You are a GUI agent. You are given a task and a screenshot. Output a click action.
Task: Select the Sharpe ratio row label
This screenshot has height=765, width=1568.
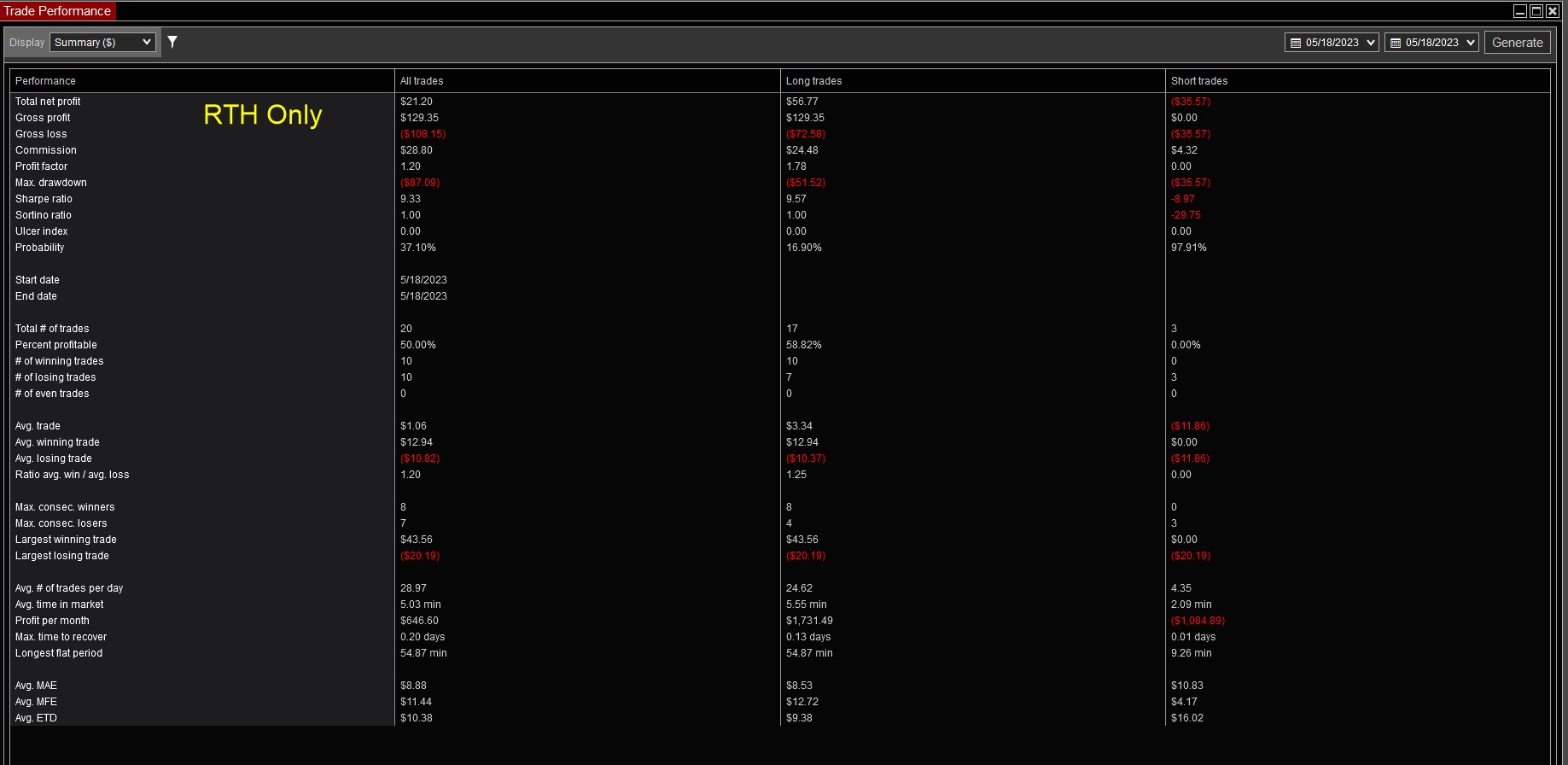[44, 199]
